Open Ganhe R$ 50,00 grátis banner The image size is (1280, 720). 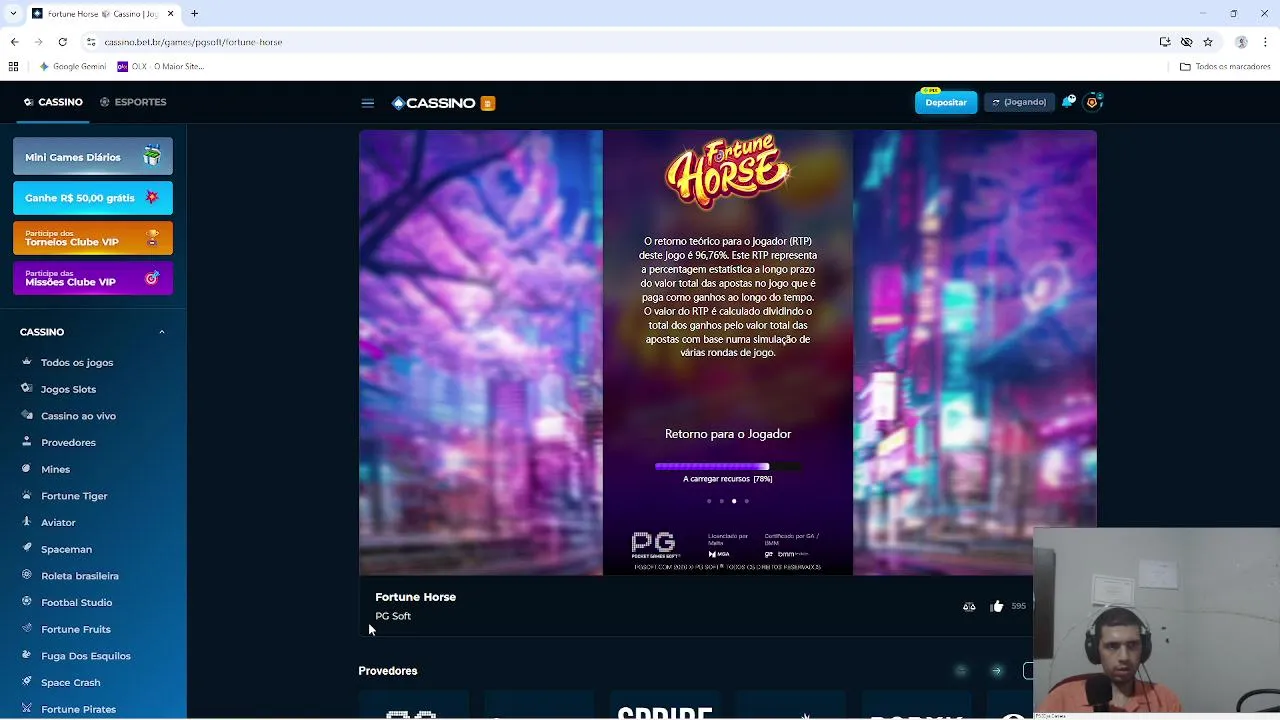click(93, 198)
